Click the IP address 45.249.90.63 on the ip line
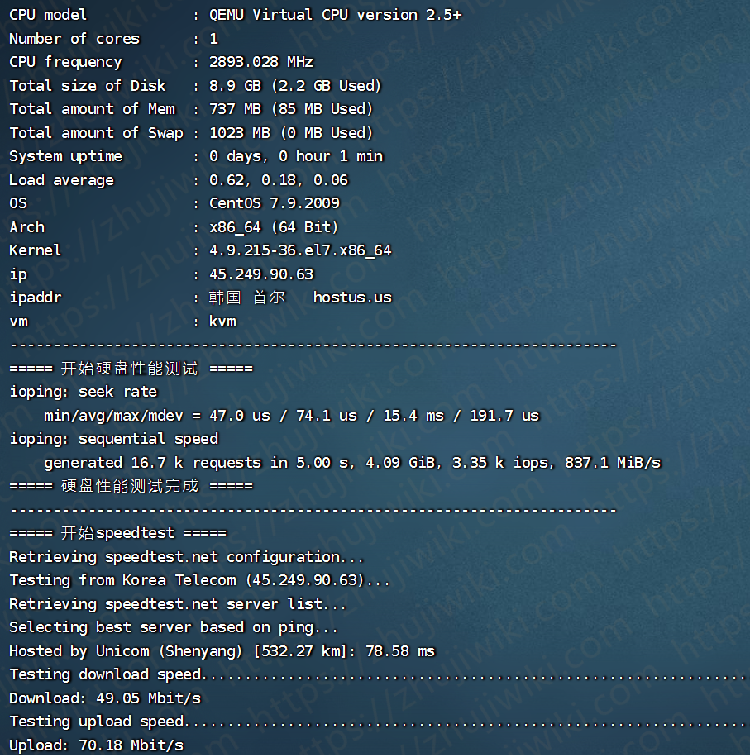The width and height of the screenshot is (750, 755). point(261,274)
